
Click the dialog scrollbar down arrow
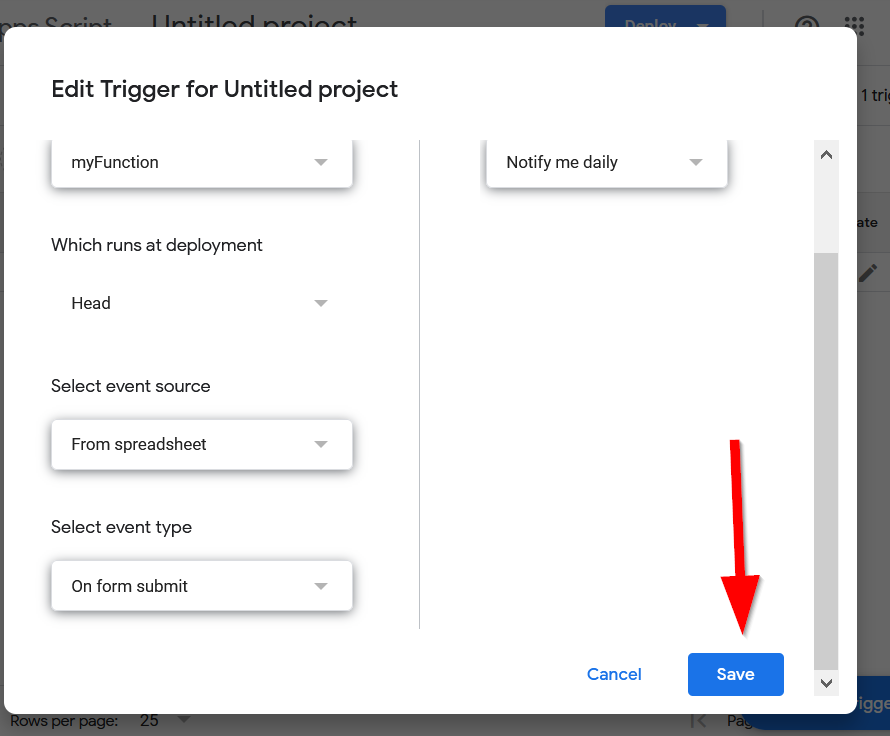(826, 683)
